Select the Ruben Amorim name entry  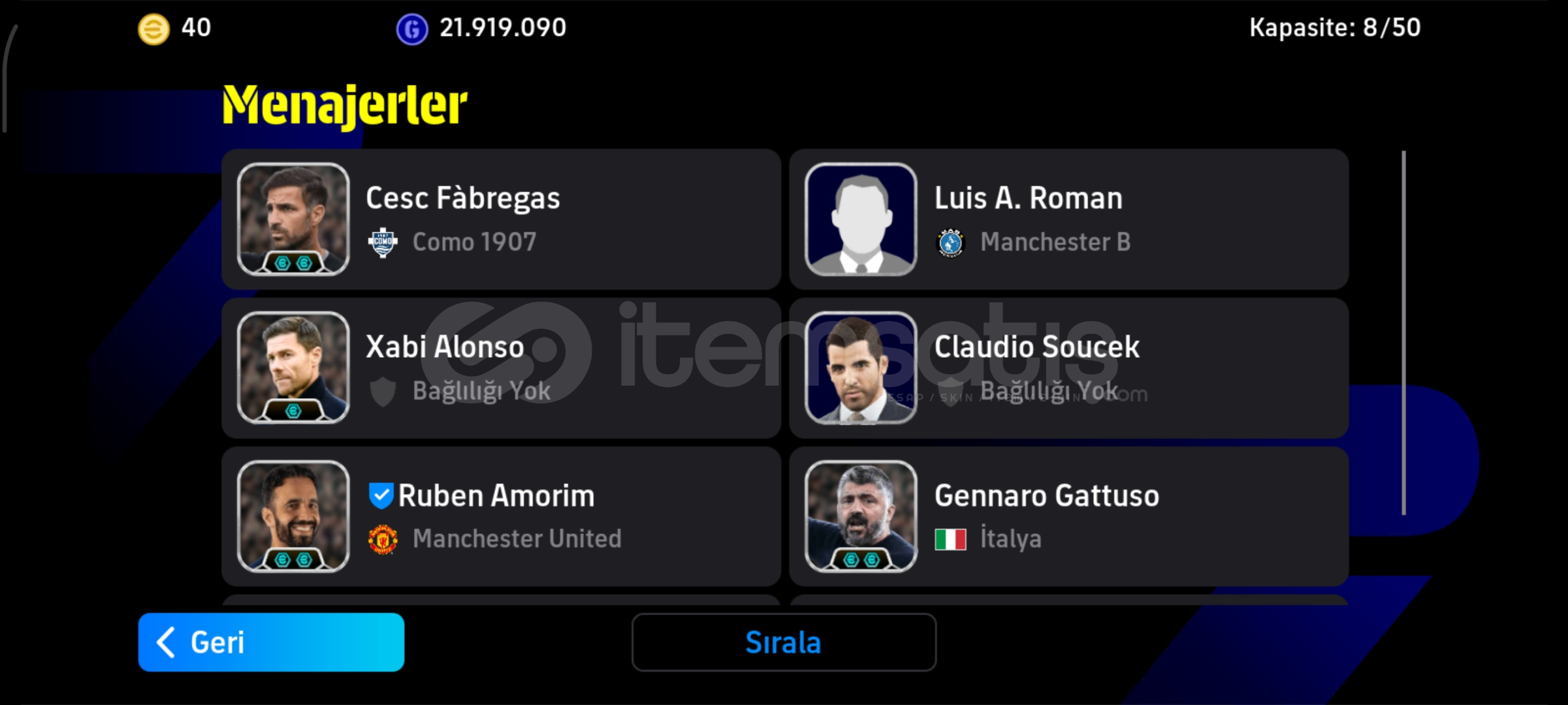(x=496, y=496)
